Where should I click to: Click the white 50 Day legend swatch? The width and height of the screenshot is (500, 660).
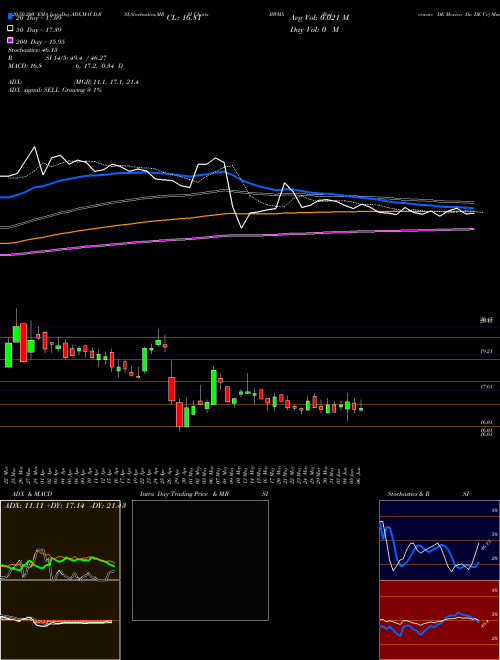coord(10,29)
